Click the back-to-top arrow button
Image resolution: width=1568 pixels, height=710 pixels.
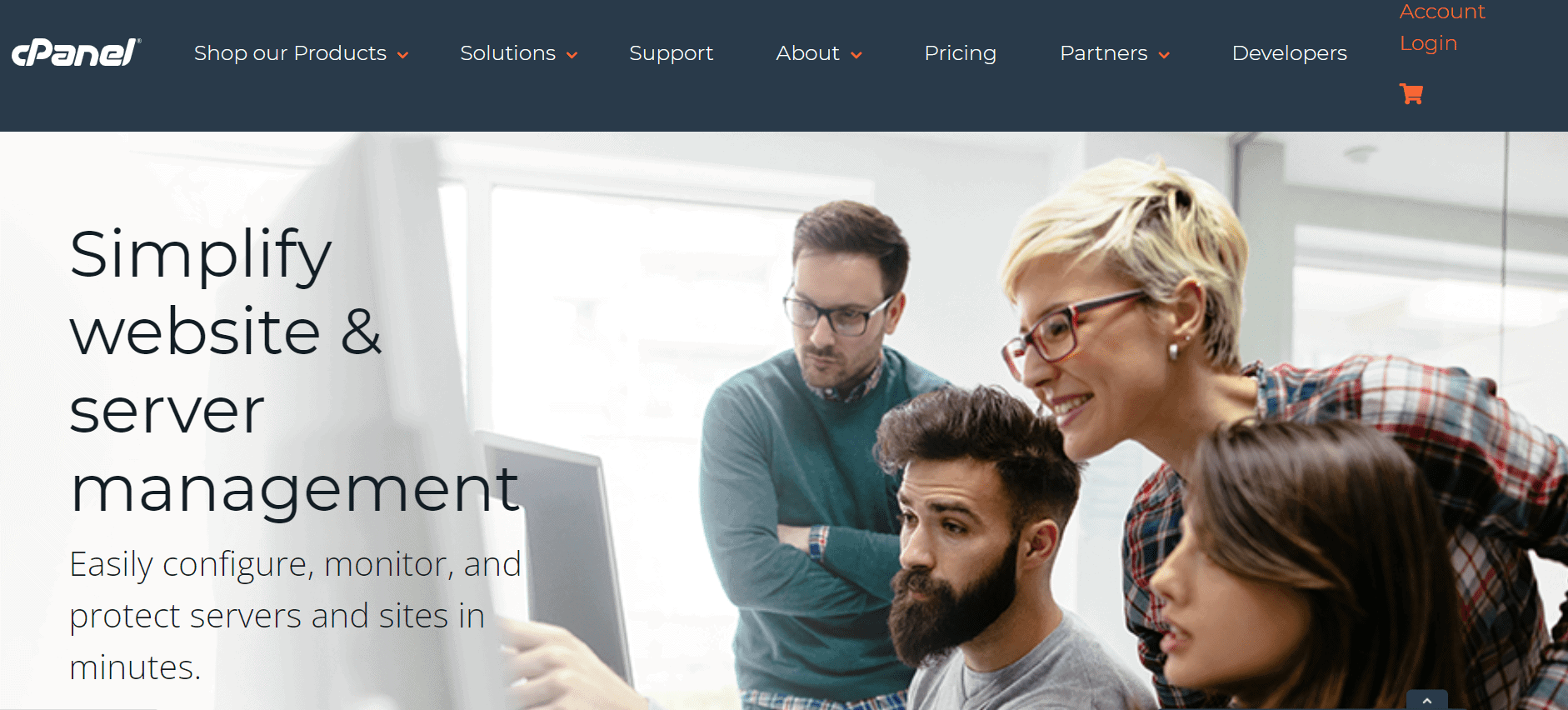pos(1426,700)
